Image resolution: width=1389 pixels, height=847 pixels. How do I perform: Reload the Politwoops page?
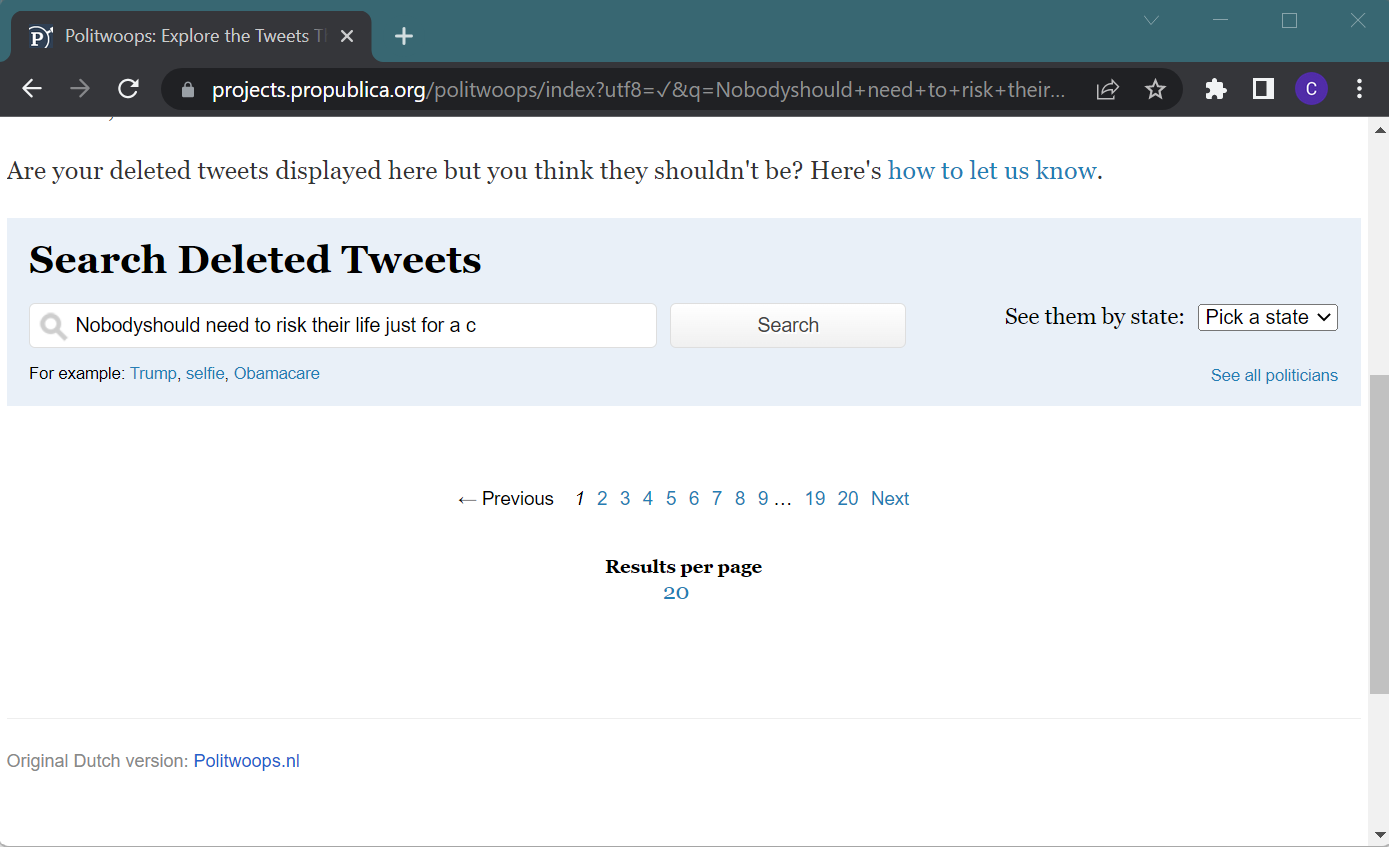pyautogui.click(x=128, y=89)
